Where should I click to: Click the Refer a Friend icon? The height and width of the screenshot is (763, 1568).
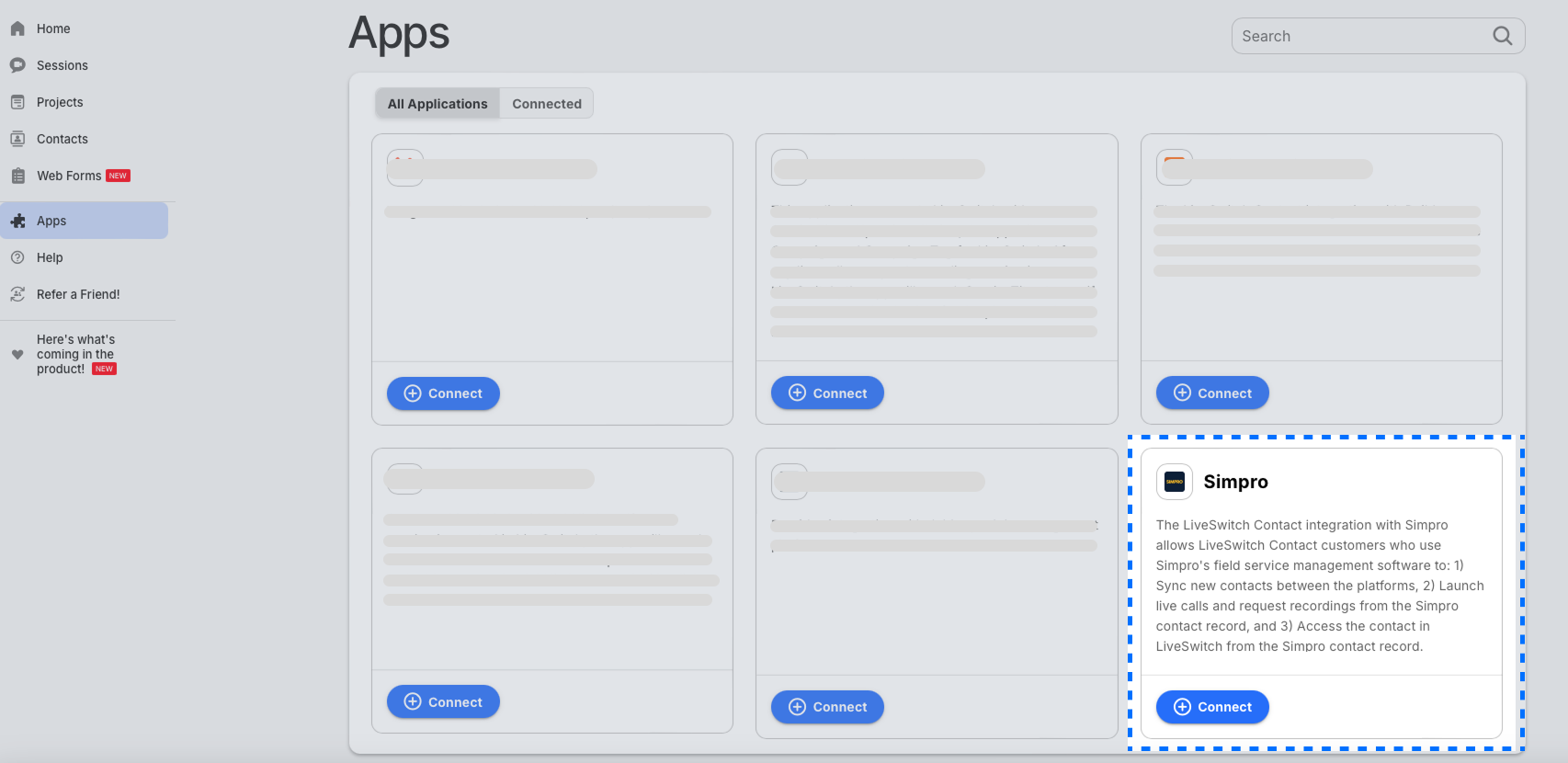pos(17,294)
